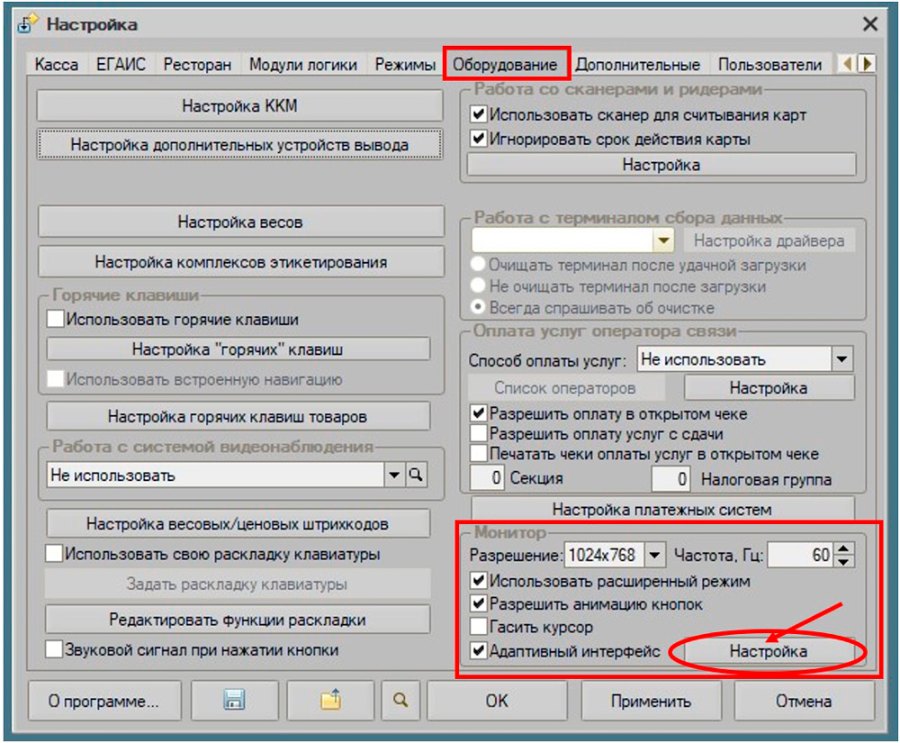Open the monitor 'Разрешение' dropdown

654,555
